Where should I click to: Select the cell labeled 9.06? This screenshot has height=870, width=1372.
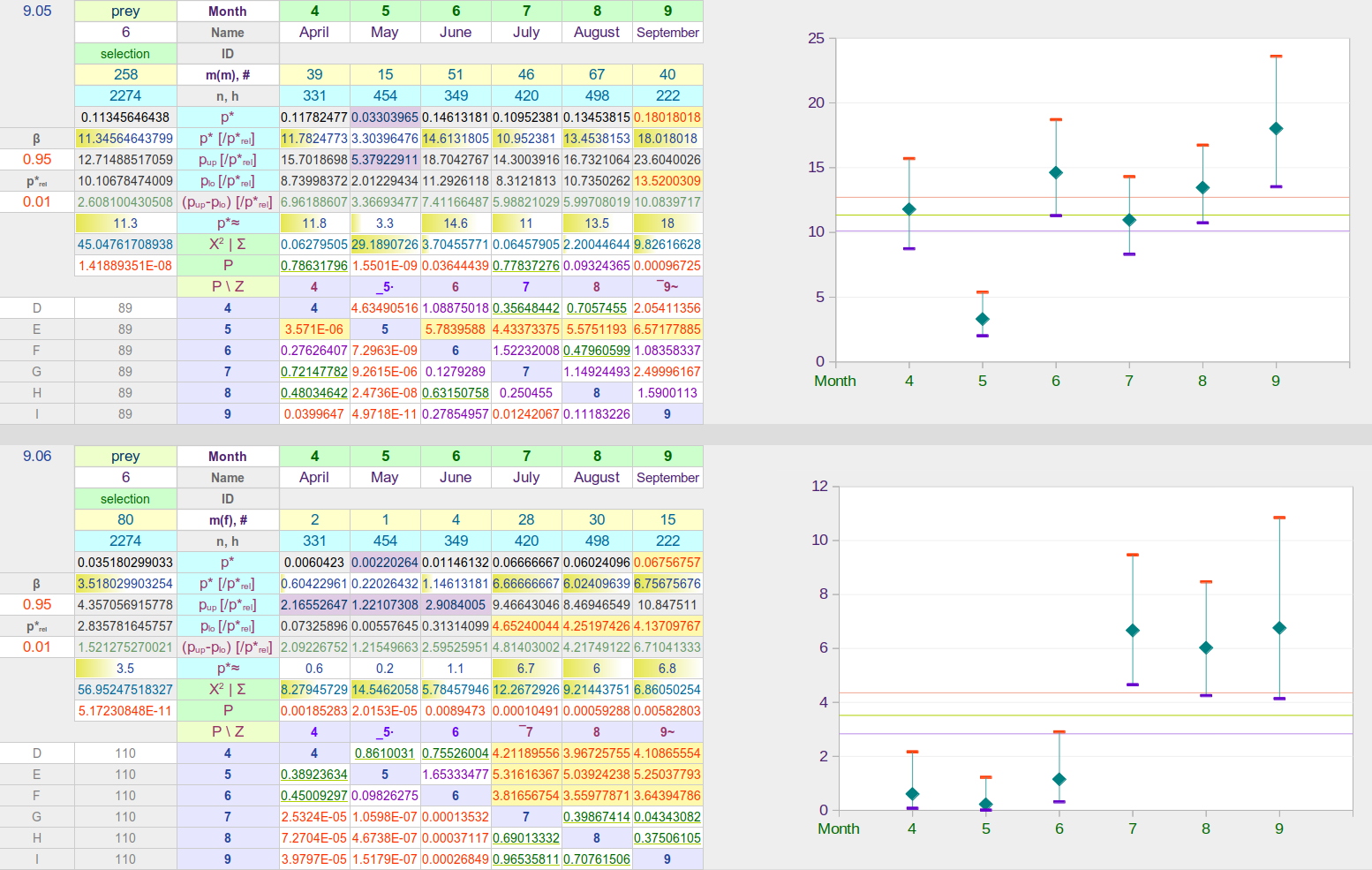[x=37, y=457]
